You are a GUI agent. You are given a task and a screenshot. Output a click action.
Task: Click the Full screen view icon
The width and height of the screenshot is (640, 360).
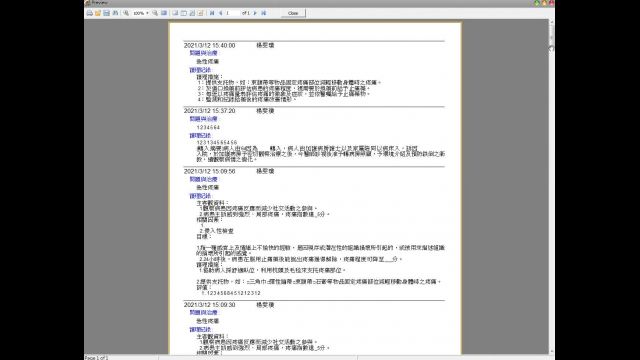164,13
